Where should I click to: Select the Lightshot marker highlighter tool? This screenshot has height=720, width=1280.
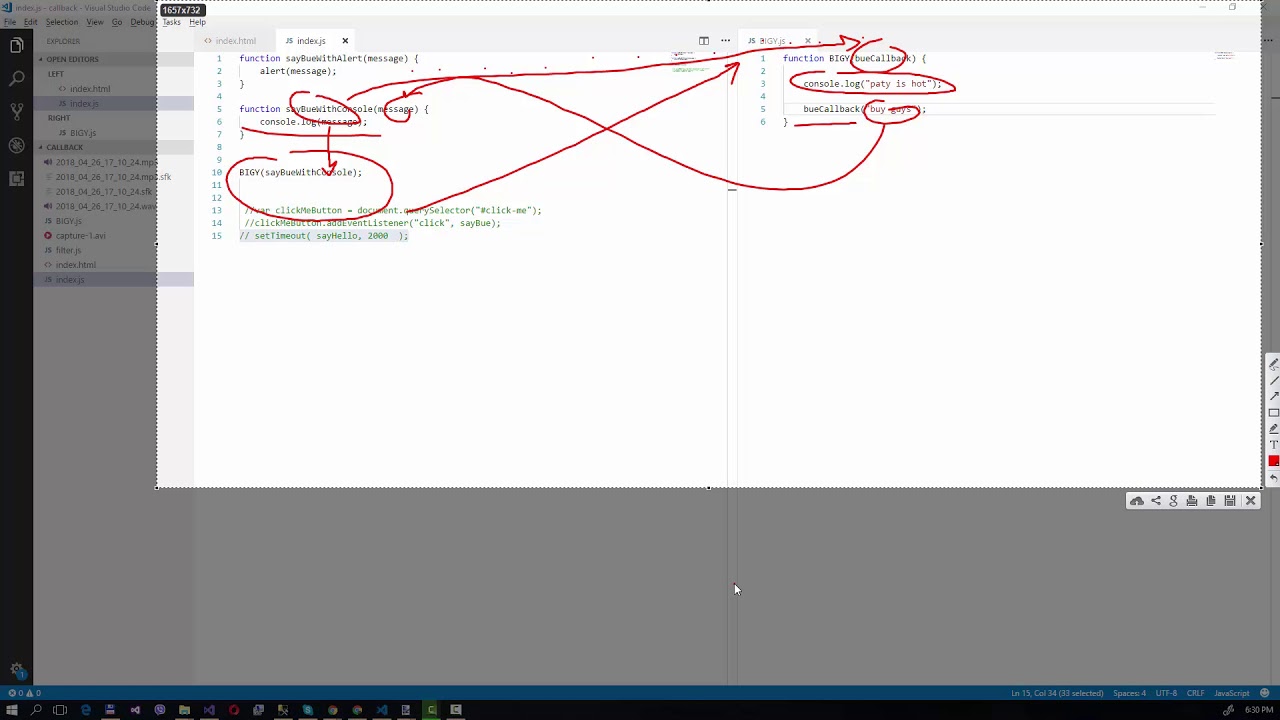tap(1273, 428)
